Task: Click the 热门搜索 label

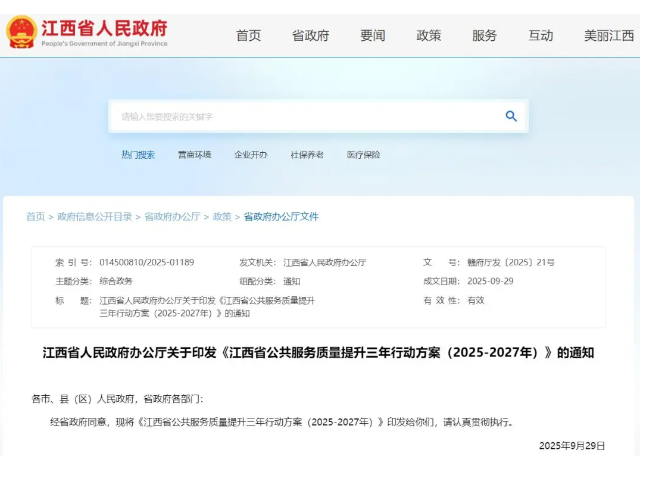Action: coord(138,155)
